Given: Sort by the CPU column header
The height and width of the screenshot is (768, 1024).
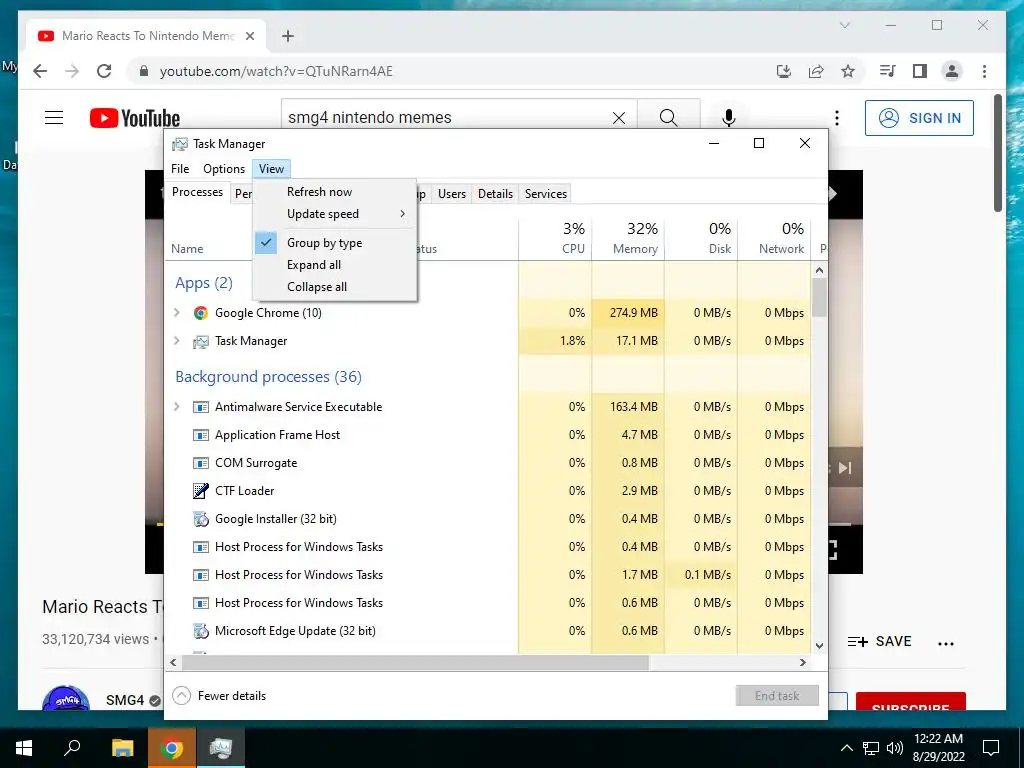Looking at the screenshot, I should pos(556,238).
